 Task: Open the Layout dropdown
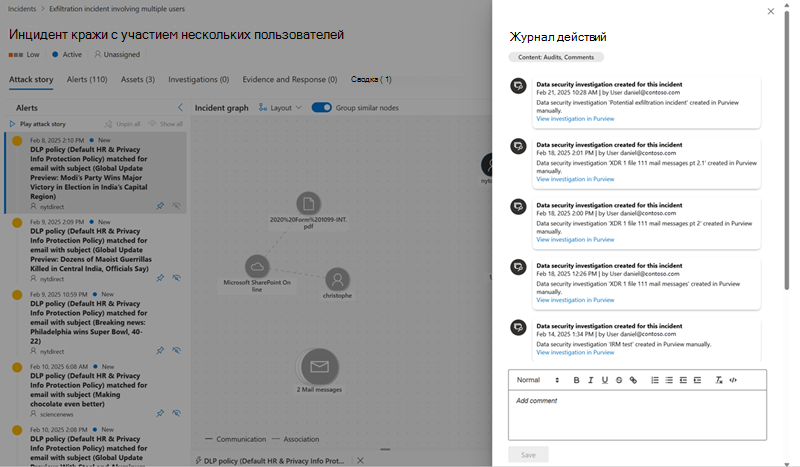280,108
